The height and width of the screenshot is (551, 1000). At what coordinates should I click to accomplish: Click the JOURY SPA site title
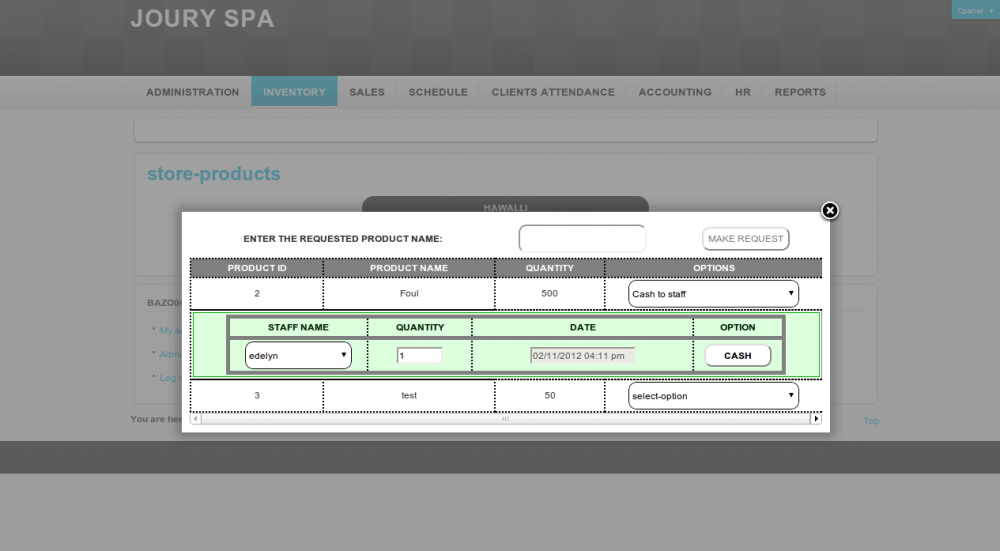click(202, 18)
